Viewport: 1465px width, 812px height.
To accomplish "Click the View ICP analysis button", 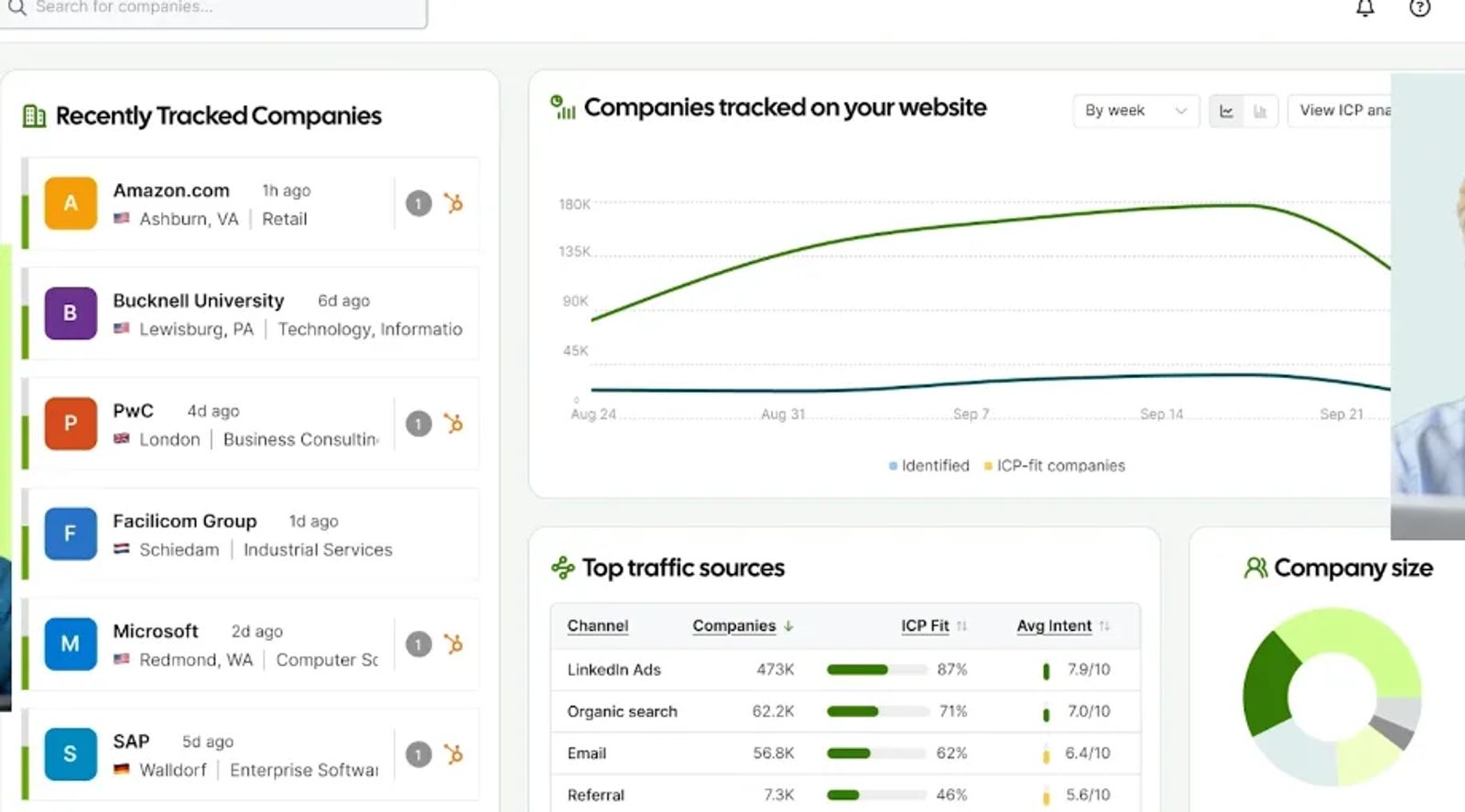I will click(1340, 111).
